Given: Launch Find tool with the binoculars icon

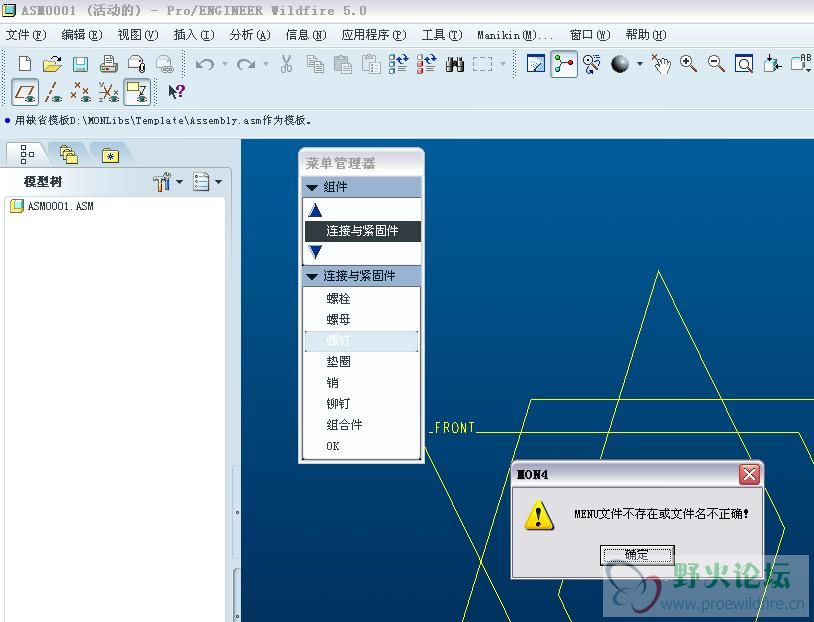Looking at the screenshot, I should 455,64.
